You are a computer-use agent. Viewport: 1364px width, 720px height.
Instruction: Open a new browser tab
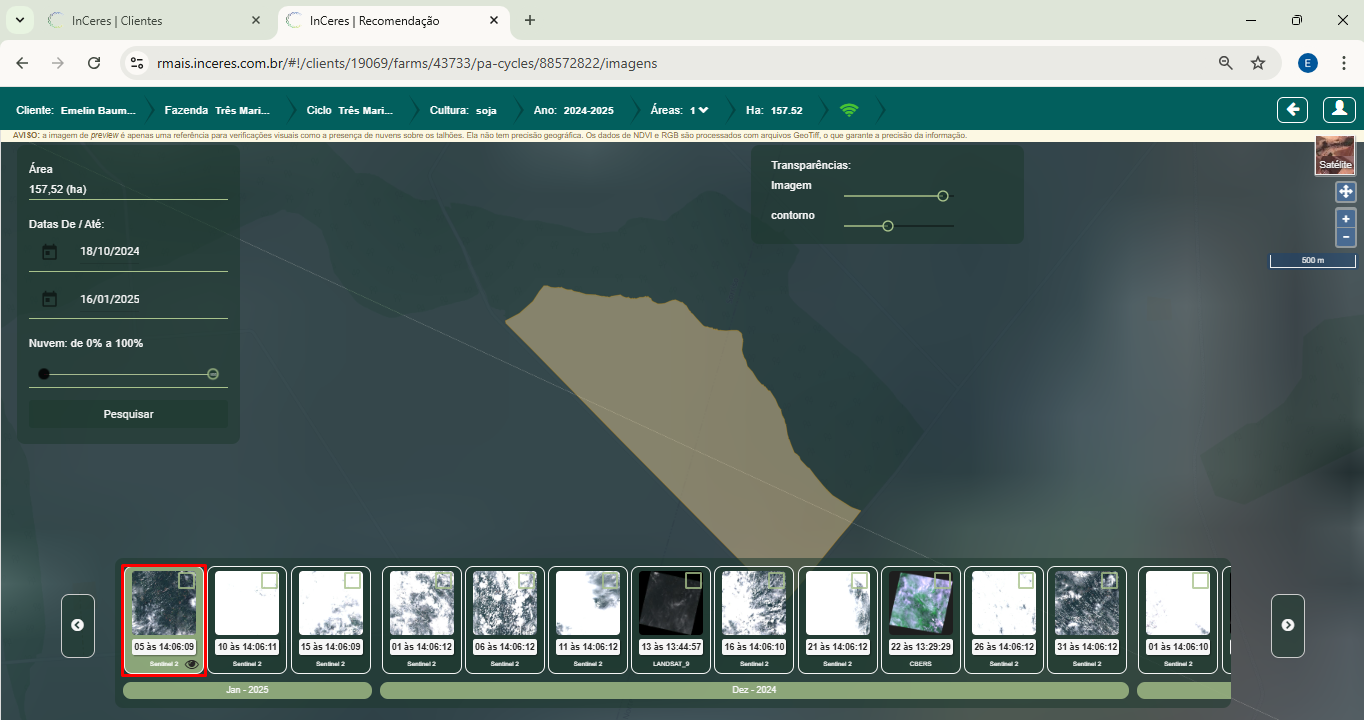coord(530,20)
